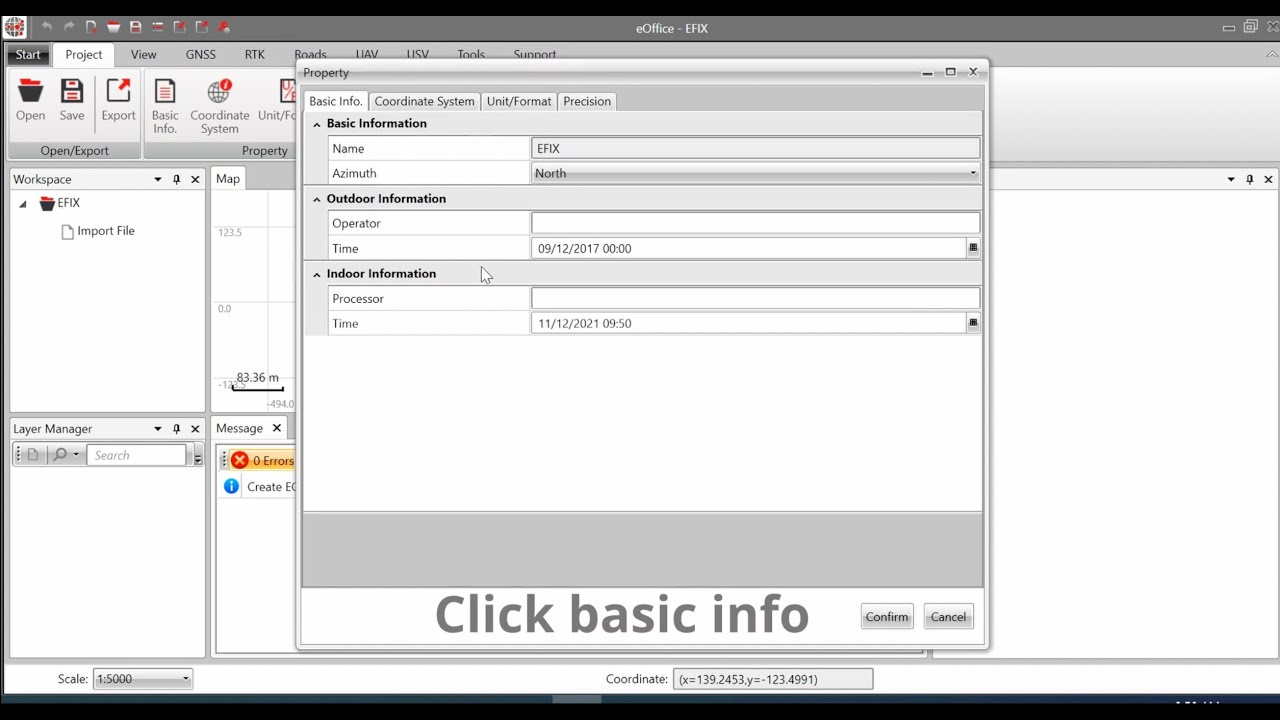Click the Basic Info. ribbon icon
1280x720 pixels.
(165, 92)
